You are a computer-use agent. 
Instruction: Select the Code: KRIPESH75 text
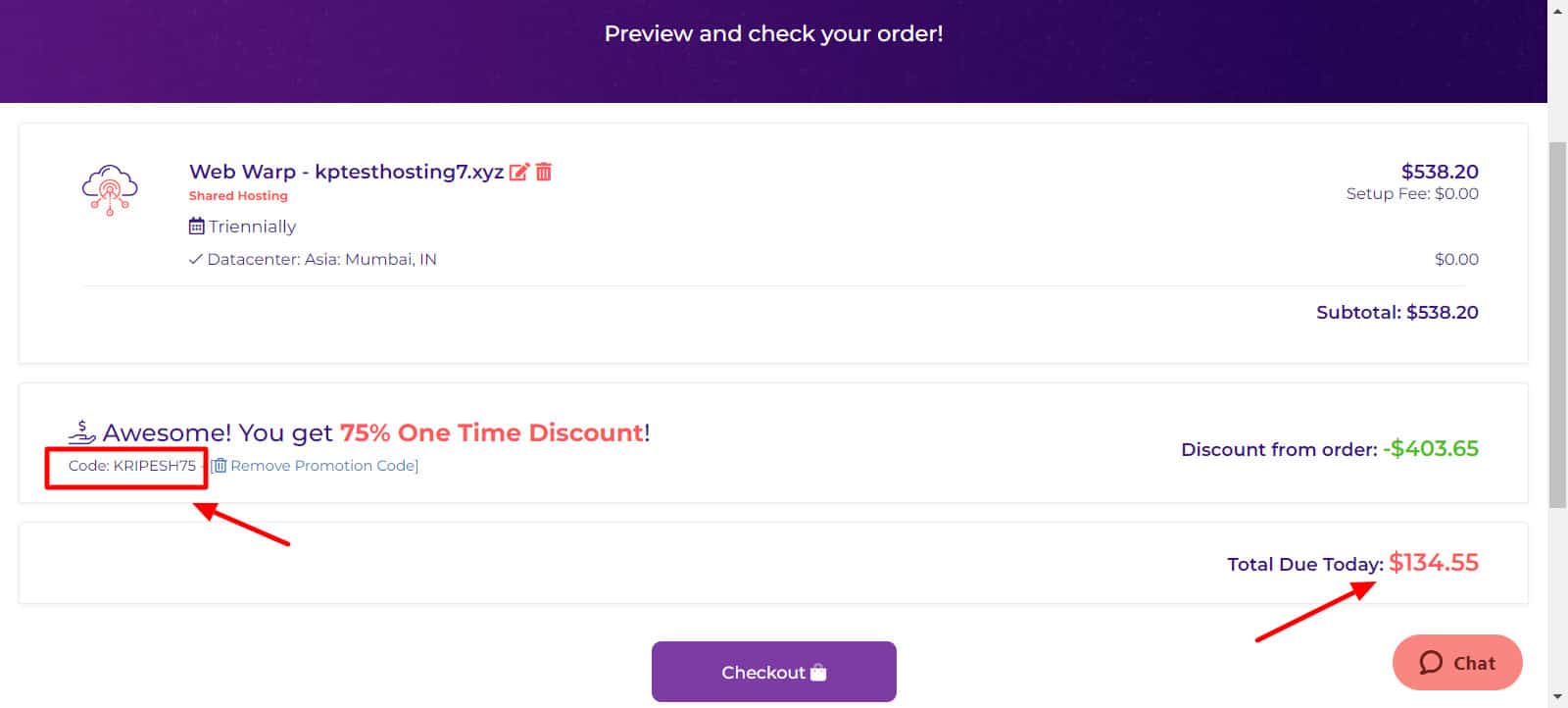click(132, 466)
